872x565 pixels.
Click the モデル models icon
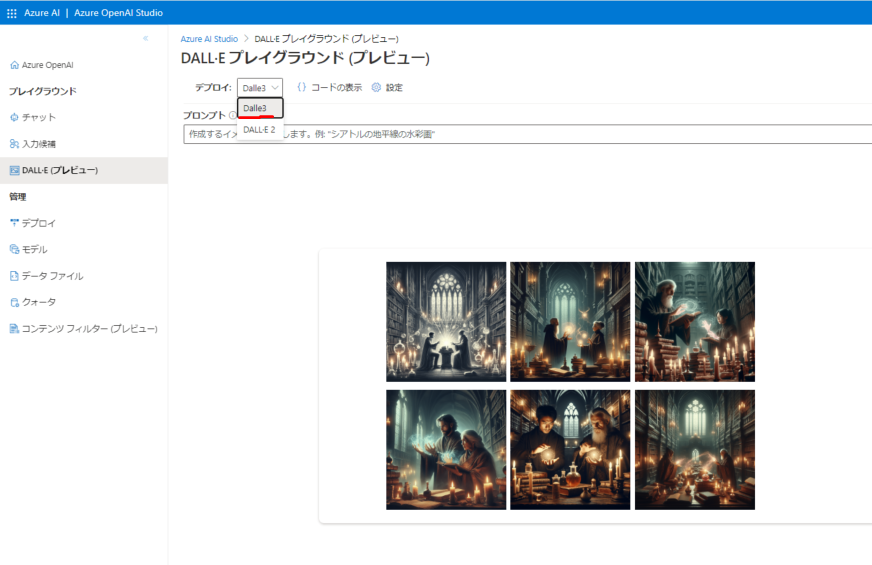(x=14, y=249)
